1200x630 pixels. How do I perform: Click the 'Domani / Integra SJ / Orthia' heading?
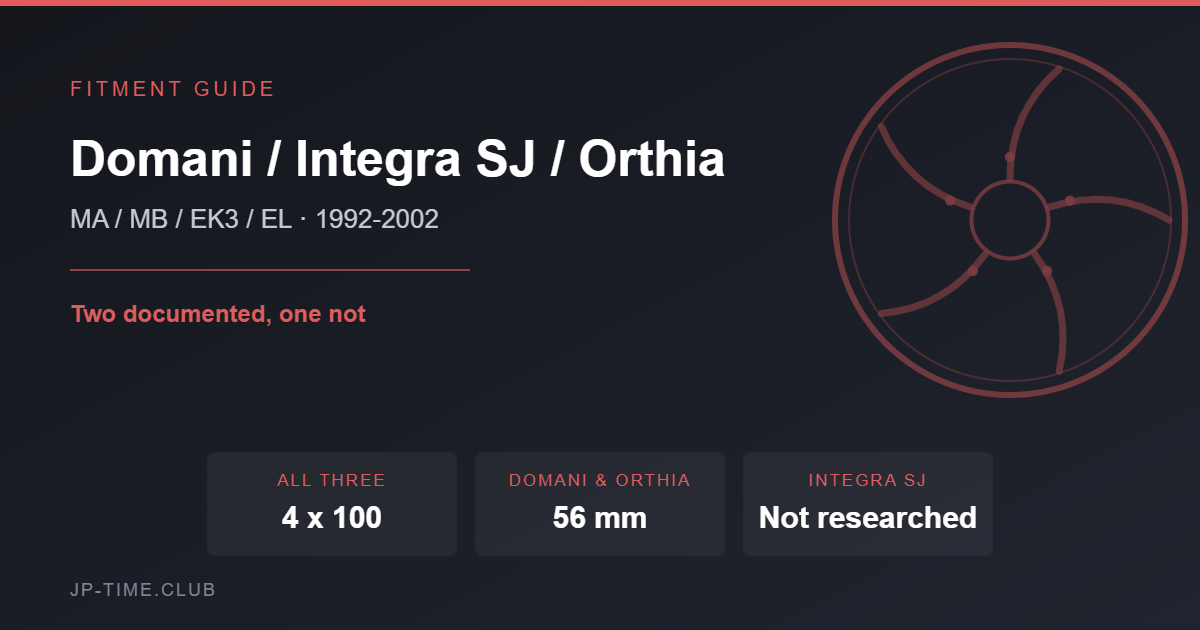[398, 158]
